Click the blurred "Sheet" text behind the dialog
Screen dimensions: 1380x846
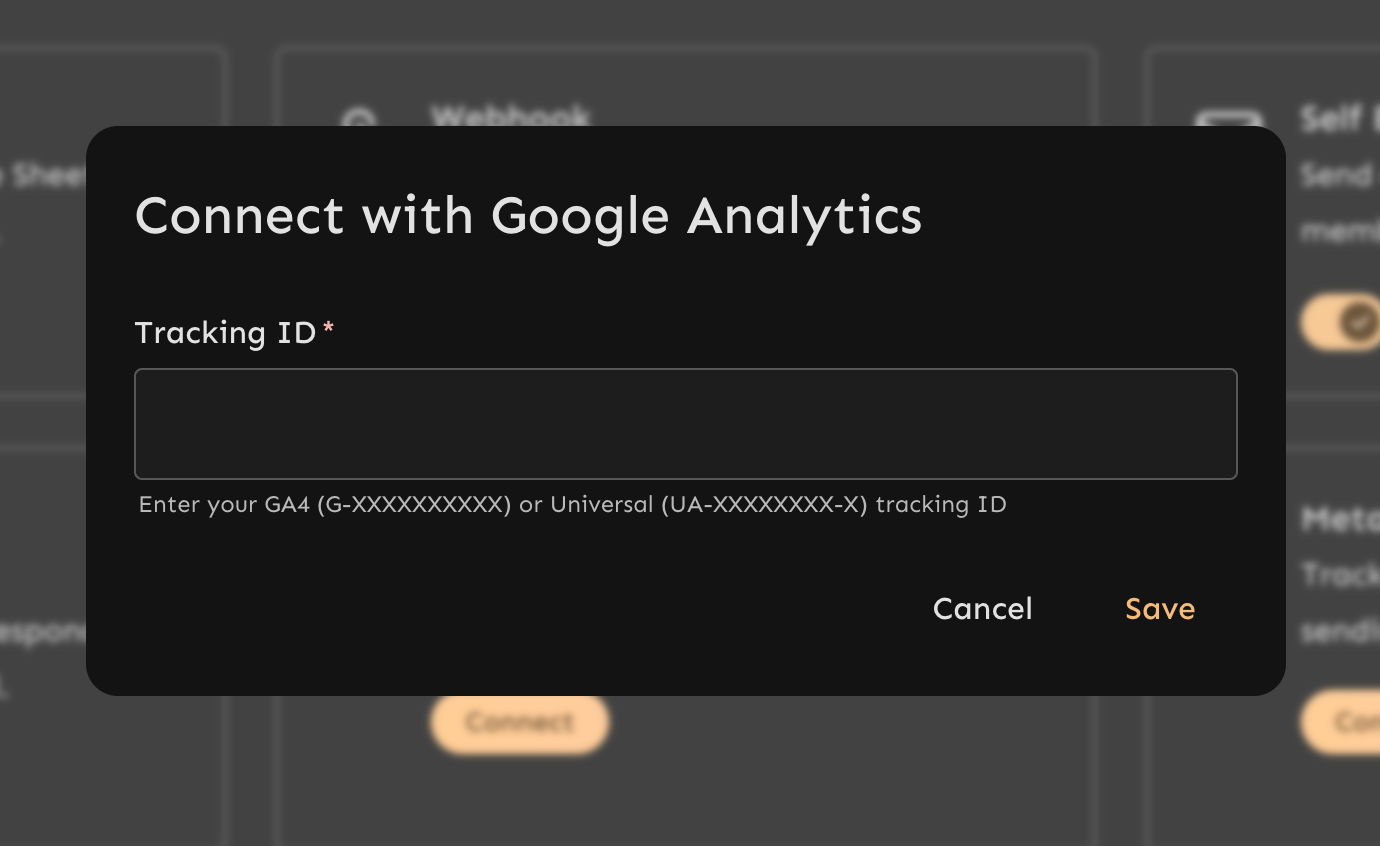click(x=45, y=176)
